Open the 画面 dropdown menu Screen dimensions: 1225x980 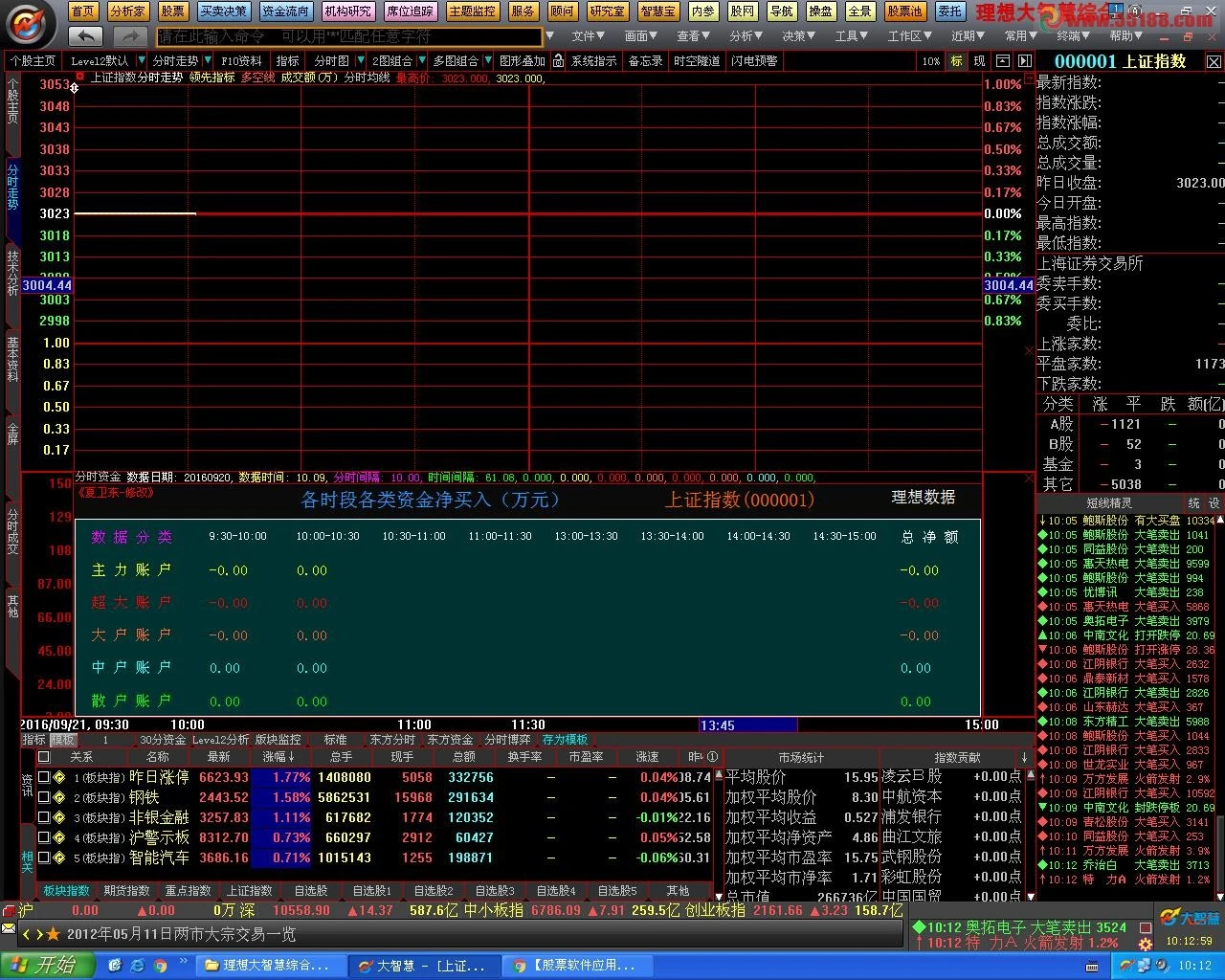point(641,36)
